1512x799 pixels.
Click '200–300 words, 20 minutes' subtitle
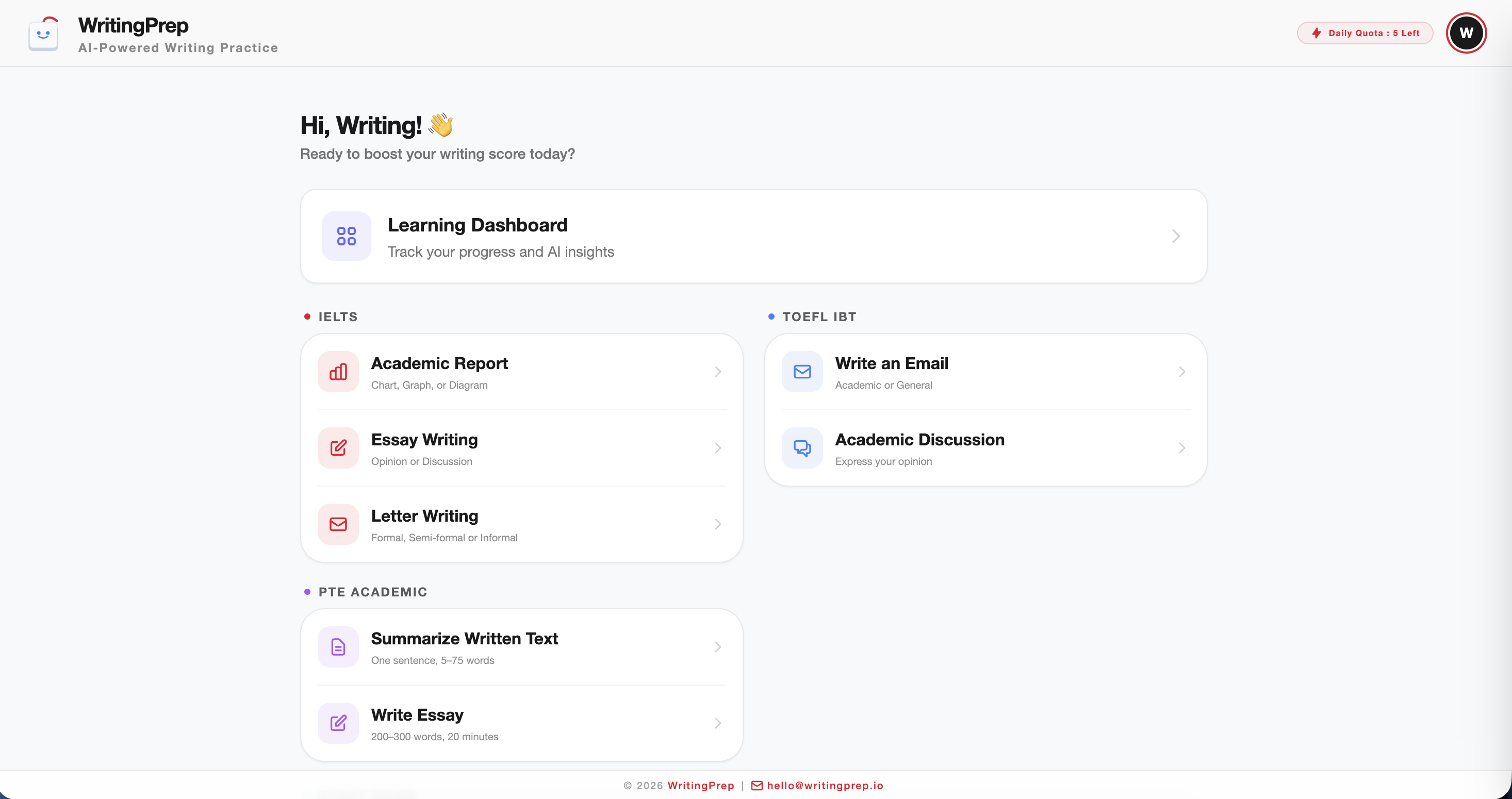434,737
